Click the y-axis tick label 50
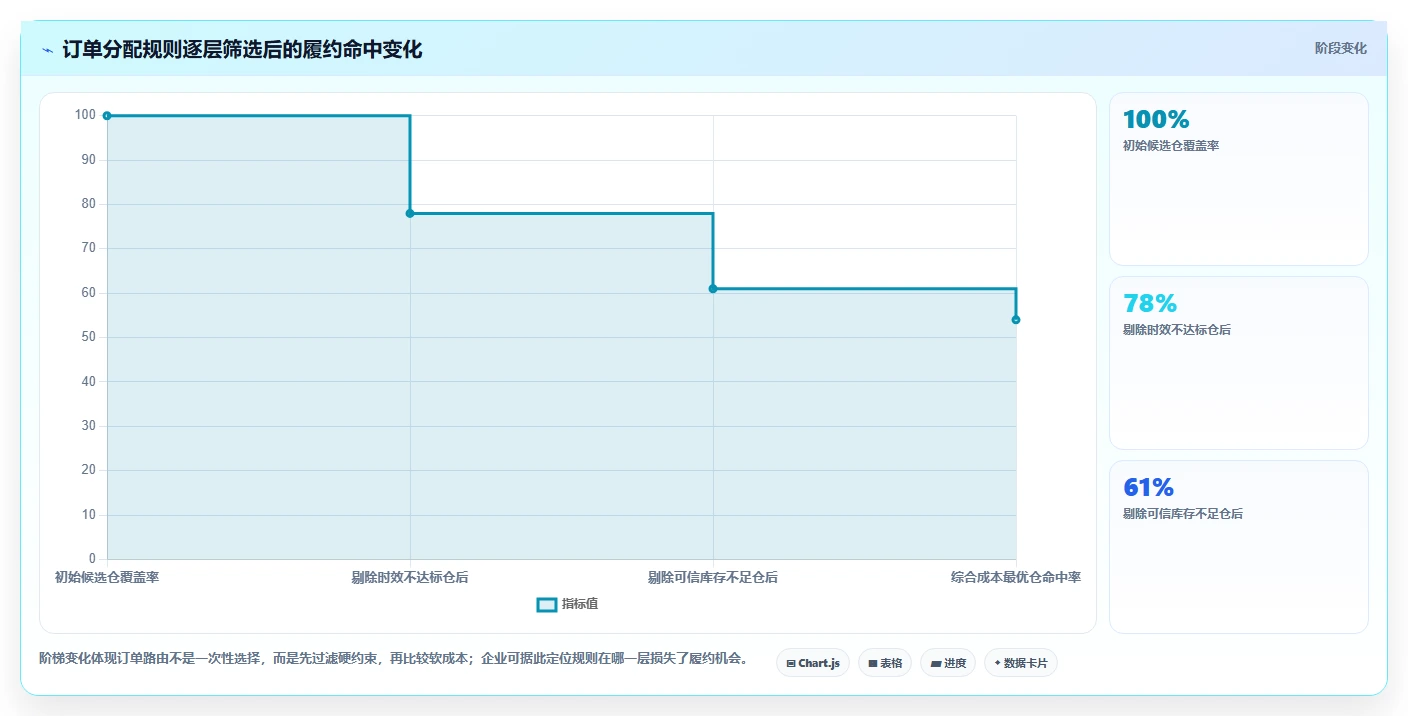The width and height of the screenshot is (1408, 716). [89, 337]
